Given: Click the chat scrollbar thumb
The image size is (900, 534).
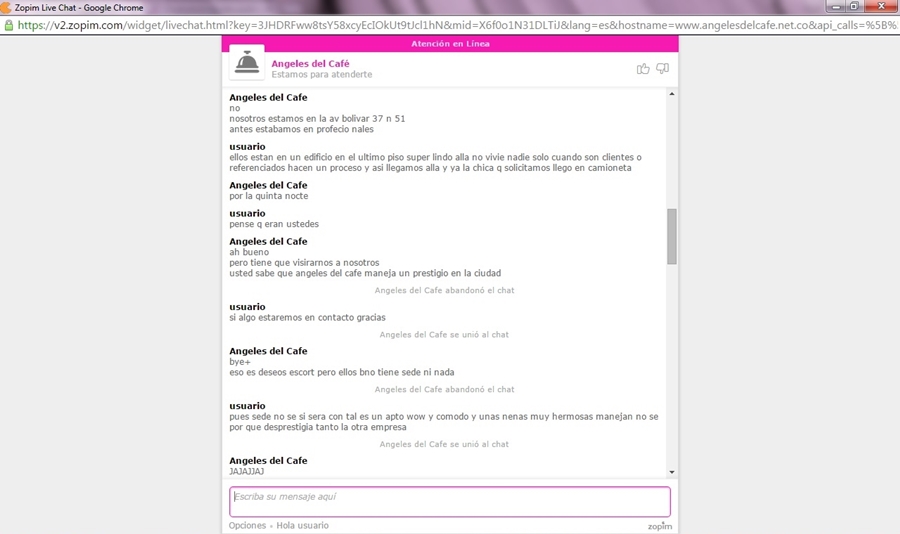Looking at the screenshot, I should [x=672, y=236].
